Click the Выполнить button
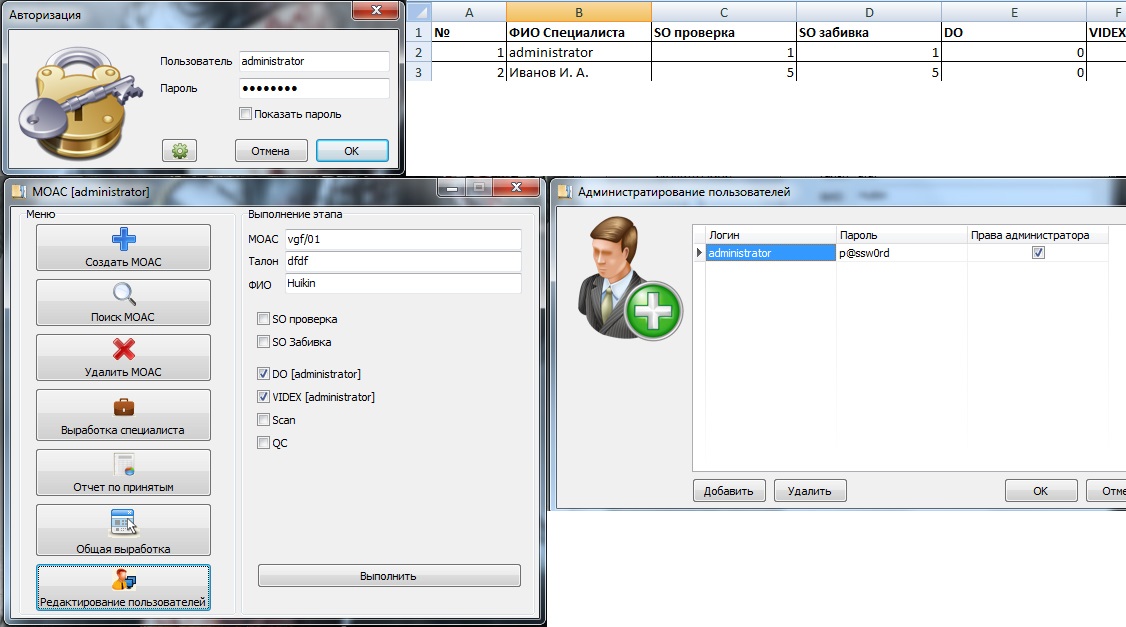Viewport: 1126px width, 627px height. pyautogui.click(x=388, y=576)
